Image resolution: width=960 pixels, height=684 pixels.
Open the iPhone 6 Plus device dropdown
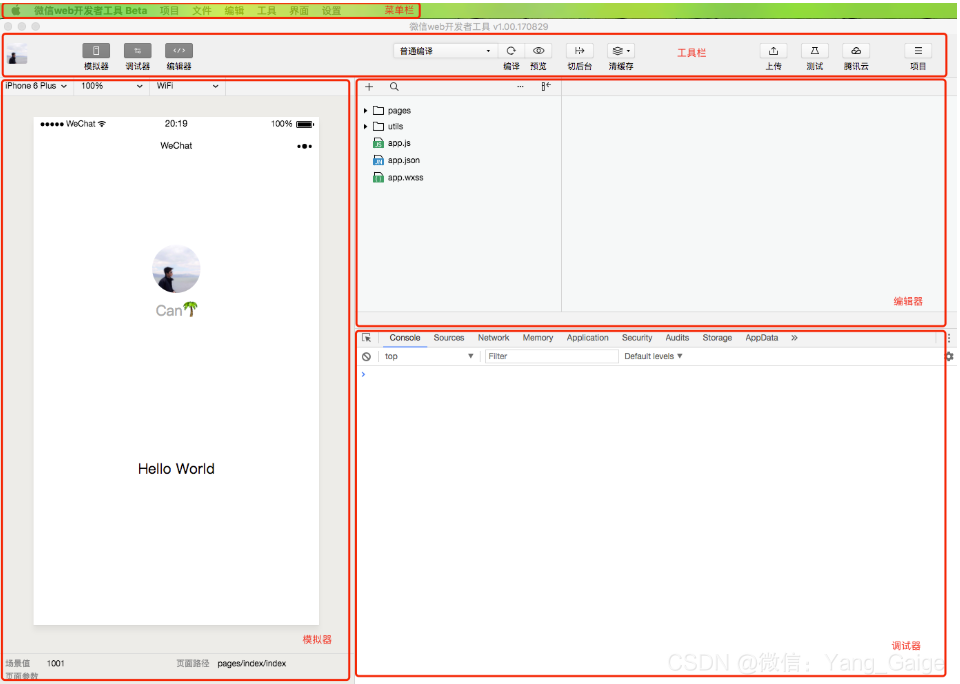point(36,86)
